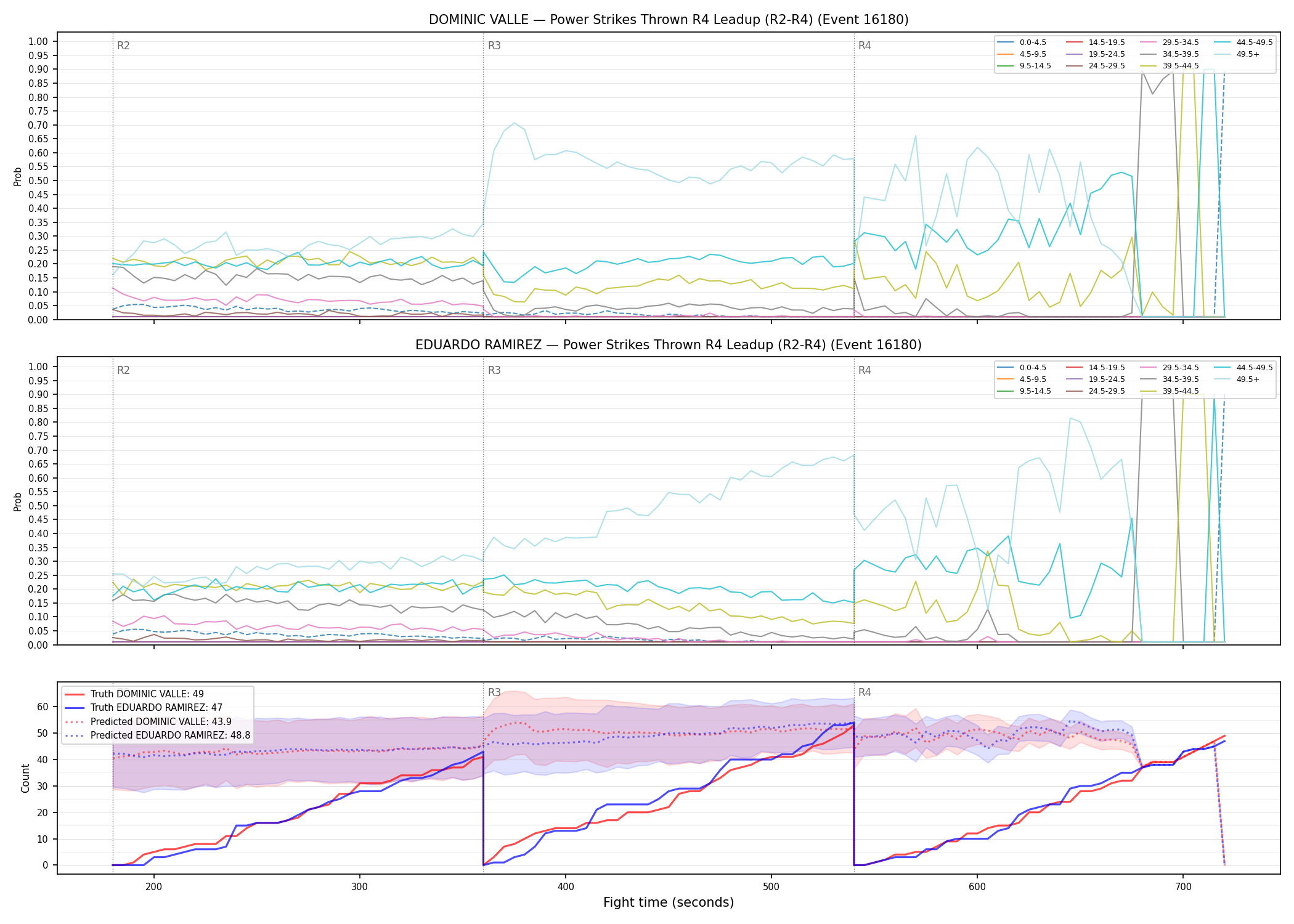Viewport: 1294px width, 924px height.
Task: Click the DOMINIC VALLE chart title
Action: tap(669, 20)
